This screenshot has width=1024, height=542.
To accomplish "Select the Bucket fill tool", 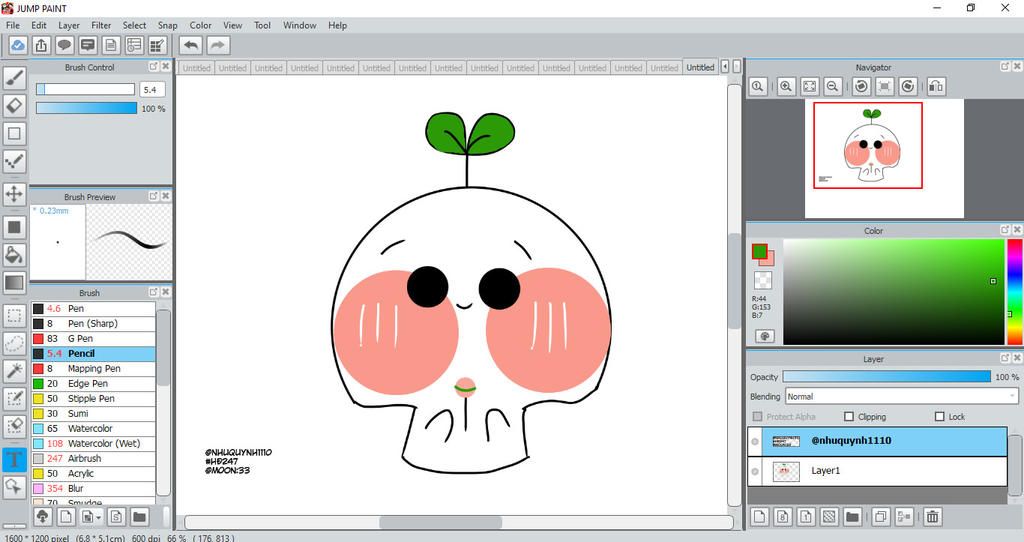I will coord(14,255).
